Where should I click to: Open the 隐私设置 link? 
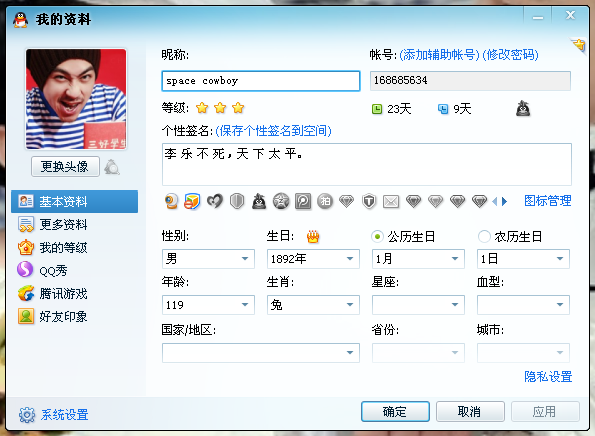point(548,376)
